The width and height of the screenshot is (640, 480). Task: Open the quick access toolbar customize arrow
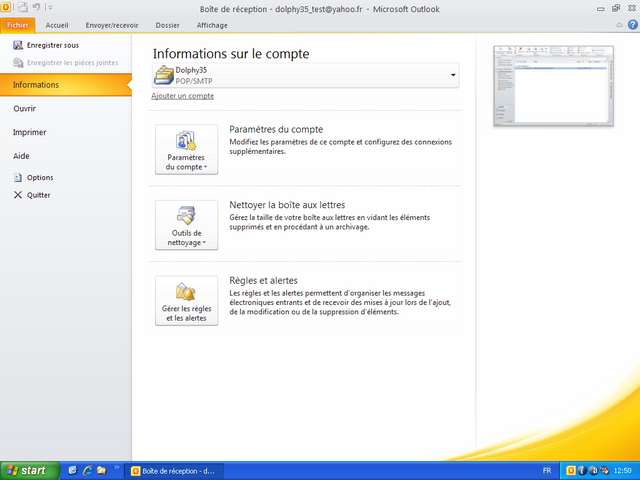50,7
